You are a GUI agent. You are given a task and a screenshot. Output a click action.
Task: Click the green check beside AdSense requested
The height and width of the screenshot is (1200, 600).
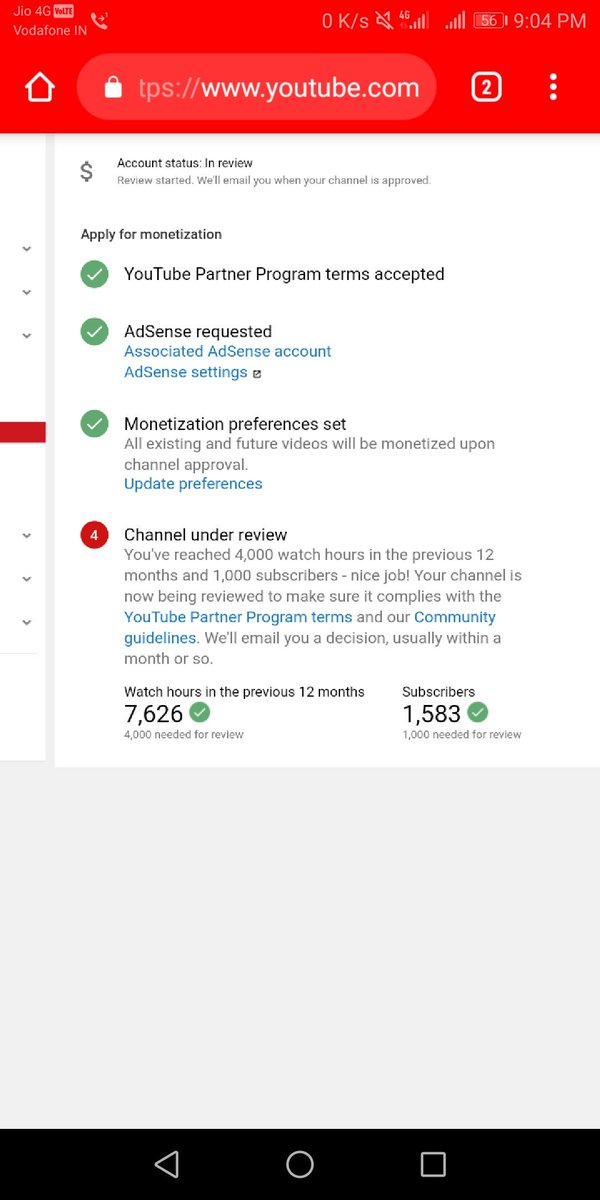tap(95, 332)
